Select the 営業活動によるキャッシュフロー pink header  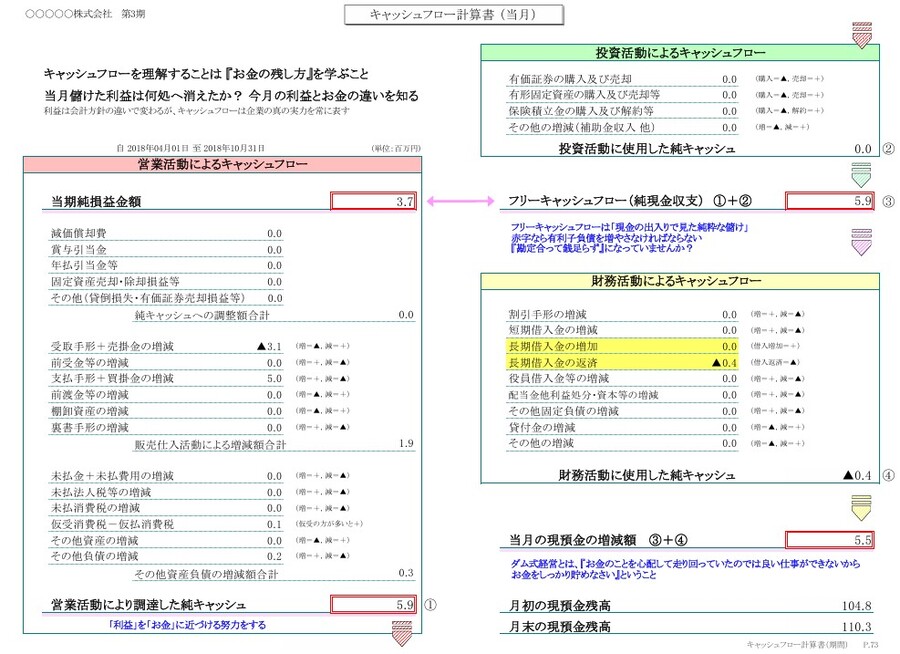pos(222,164)
